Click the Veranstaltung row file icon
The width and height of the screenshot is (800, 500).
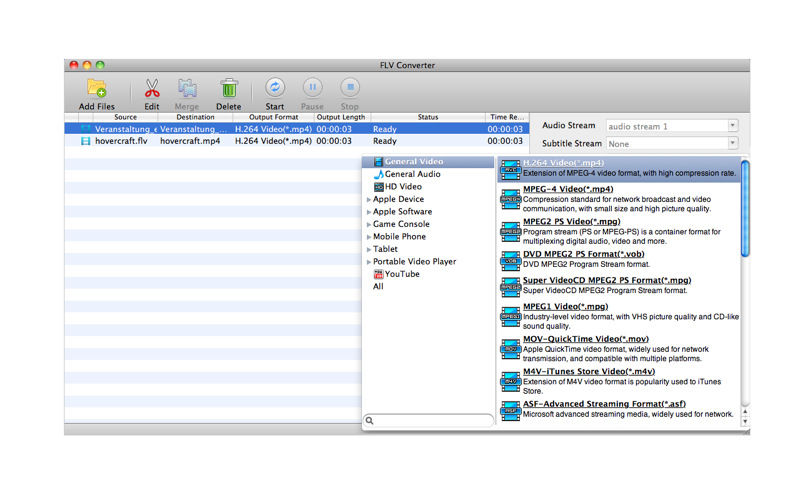point(86,129)
